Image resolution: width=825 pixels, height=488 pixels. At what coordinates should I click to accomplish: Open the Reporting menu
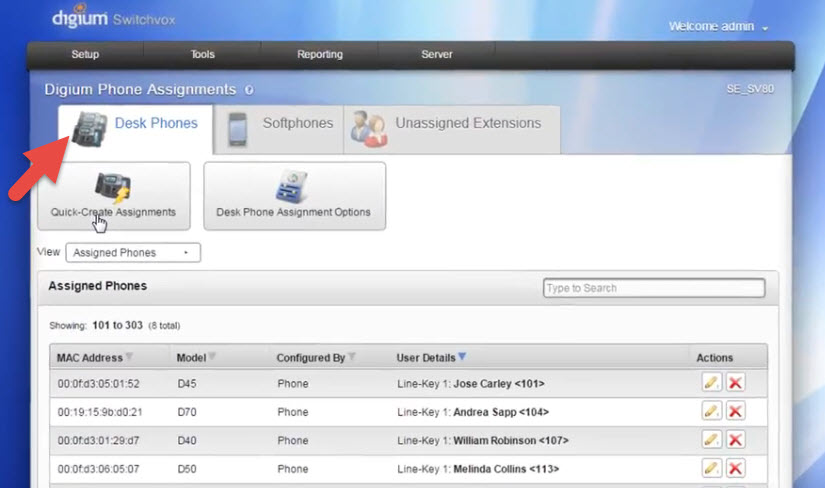(320, 54)
